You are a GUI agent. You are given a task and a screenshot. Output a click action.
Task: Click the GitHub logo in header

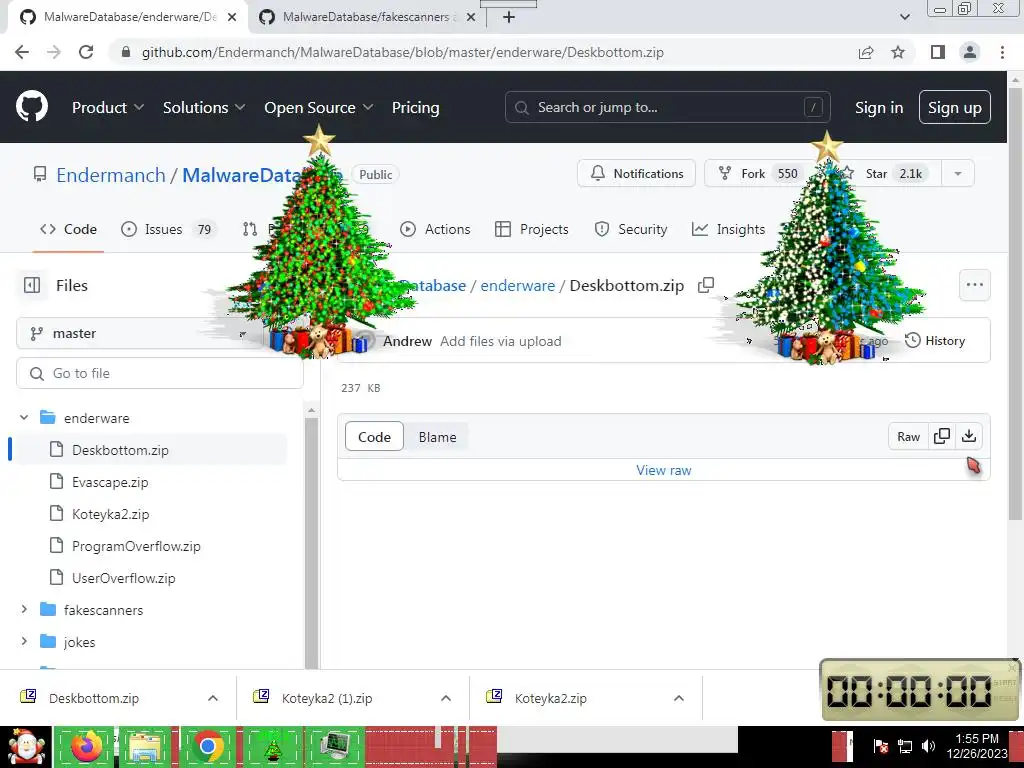31,107
